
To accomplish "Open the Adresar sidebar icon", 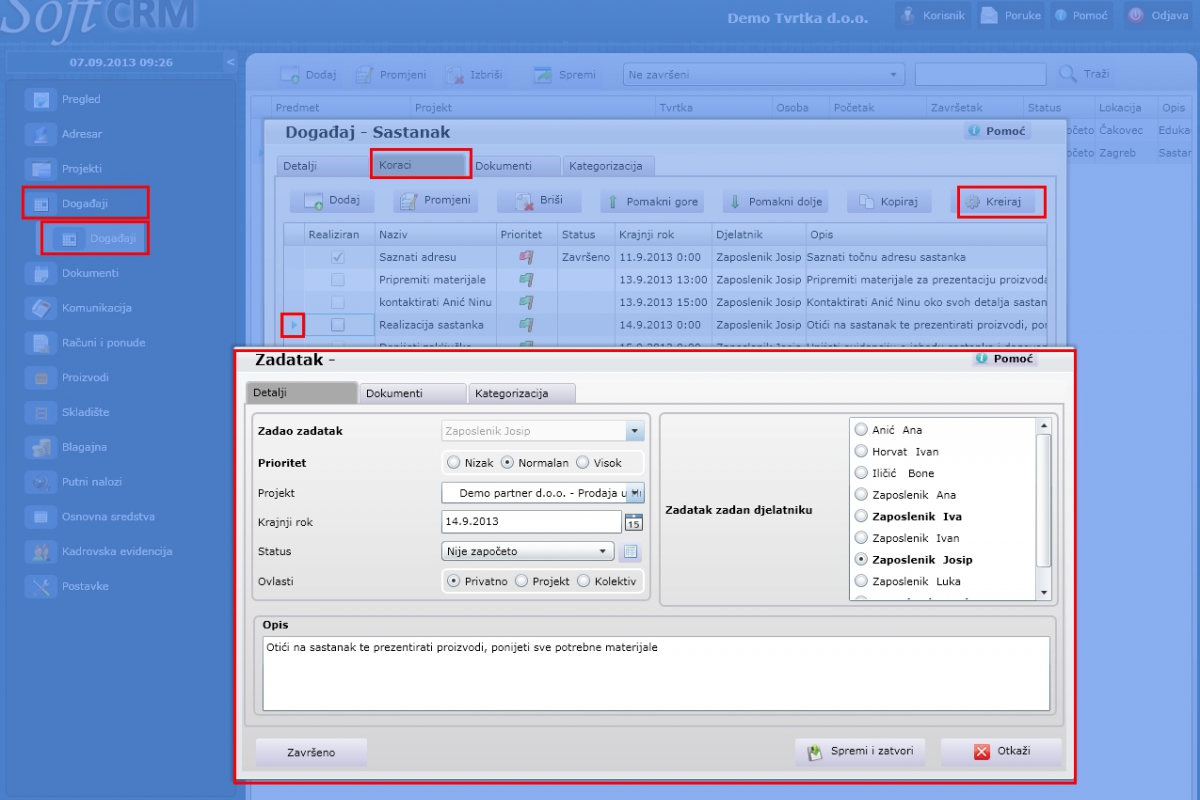I will (x=41, y=134).
